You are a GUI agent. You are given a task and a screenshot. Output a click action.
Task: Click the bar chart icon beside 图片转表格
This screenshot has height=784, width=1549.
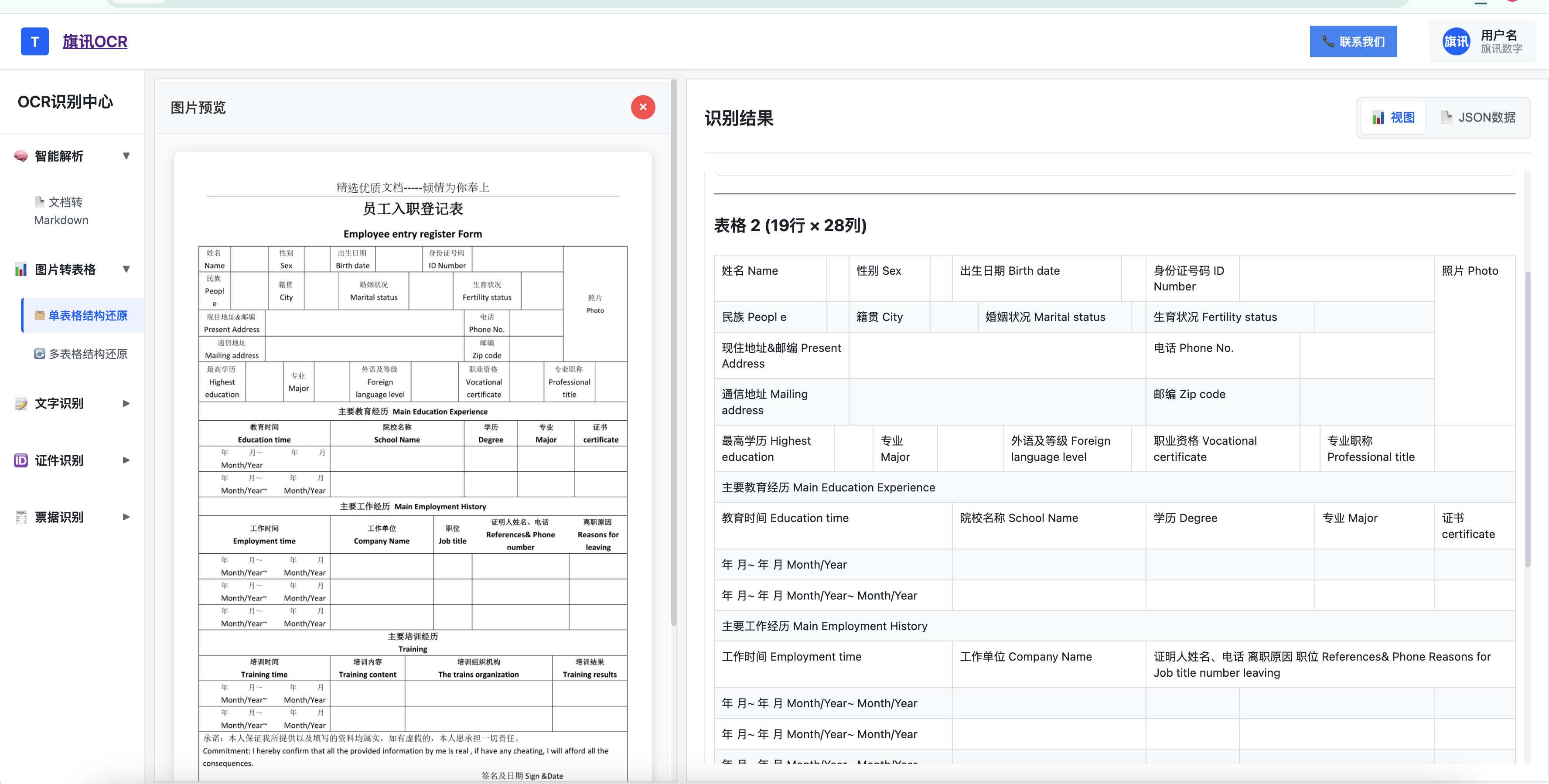pos(21,269)
